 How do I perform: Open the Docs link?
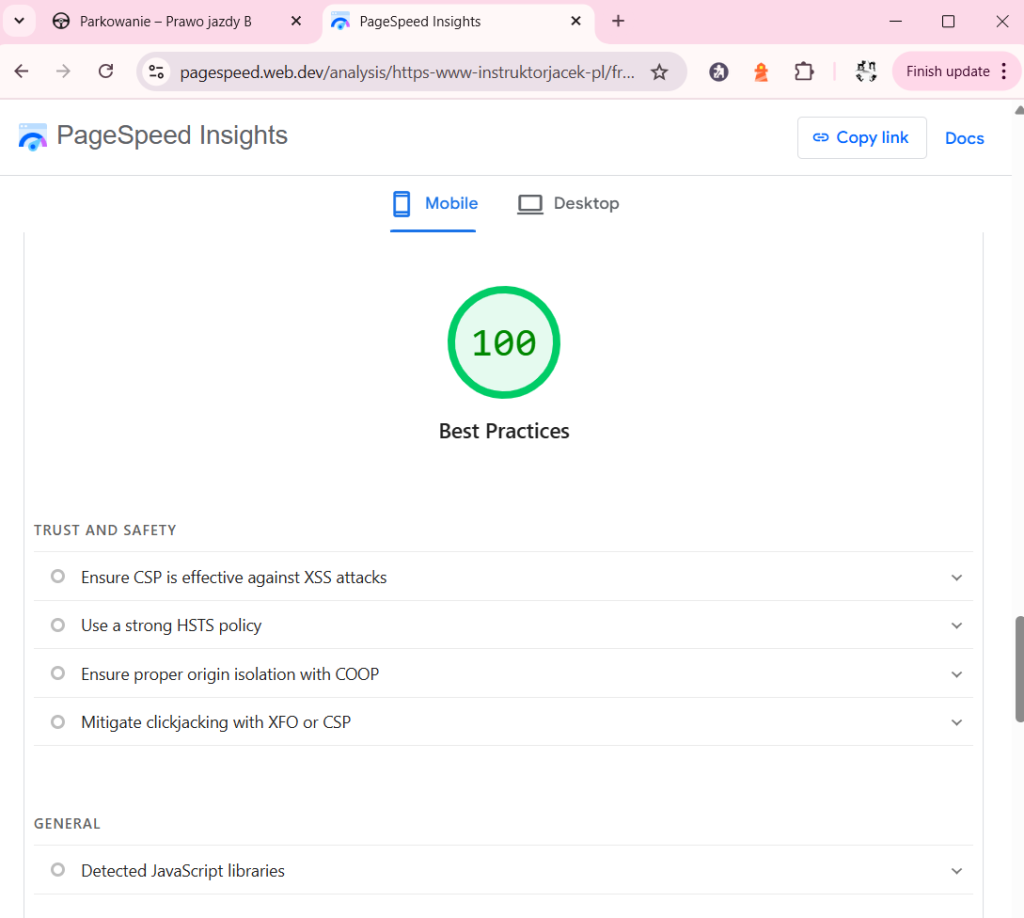pos(964,138)
